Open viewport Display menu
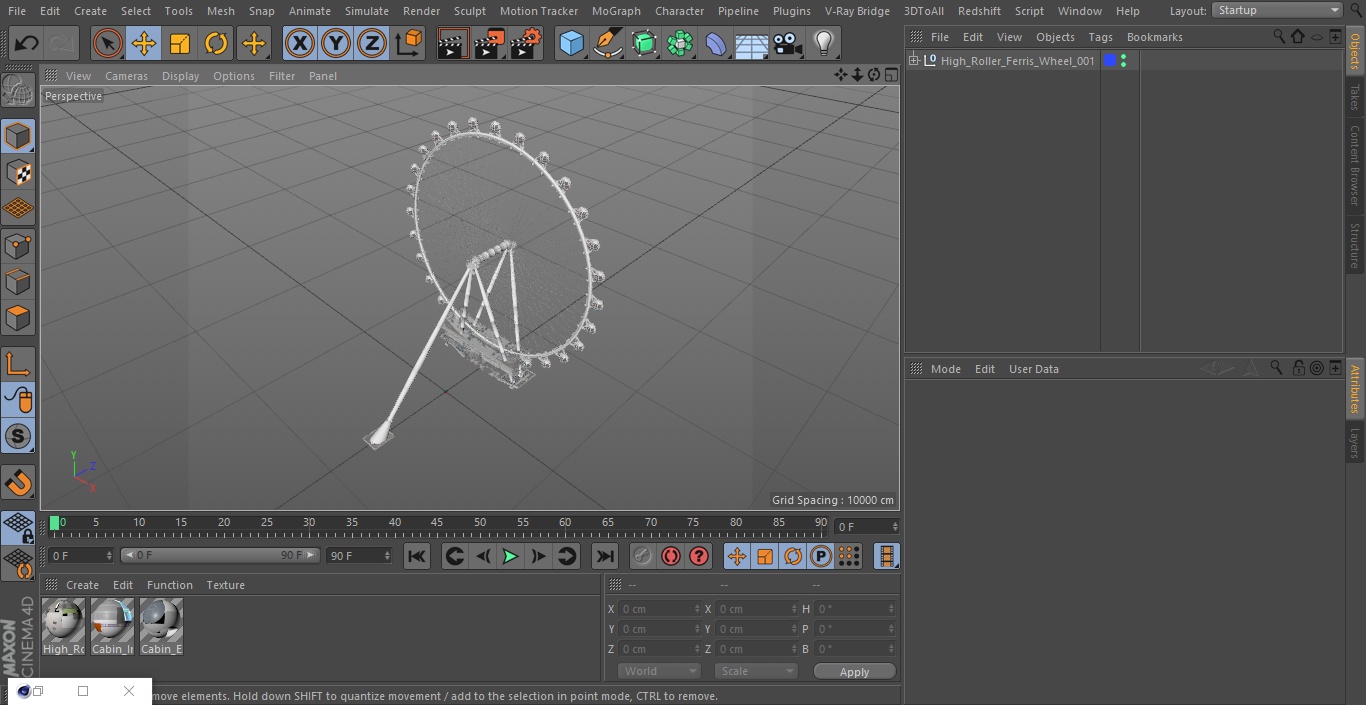The width and height of the screenshot is (1366, 705). point(180,76)
